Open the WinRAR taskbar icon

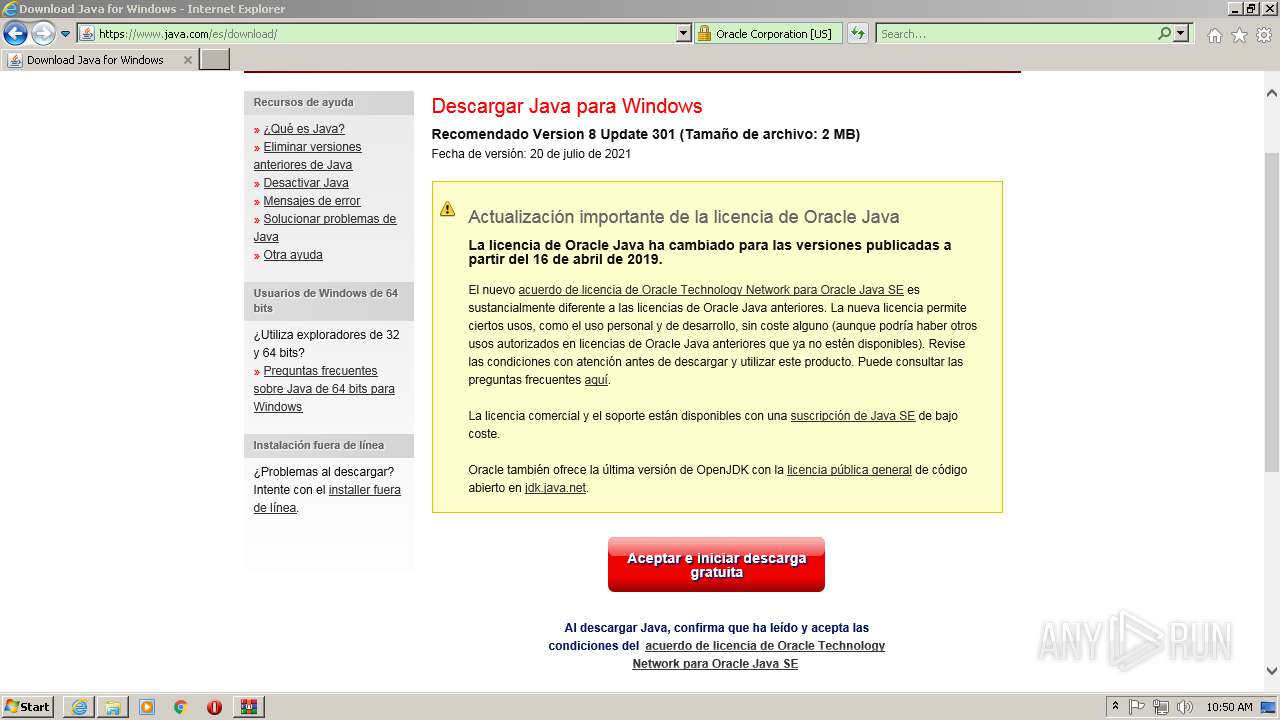(x=249, y=707)
